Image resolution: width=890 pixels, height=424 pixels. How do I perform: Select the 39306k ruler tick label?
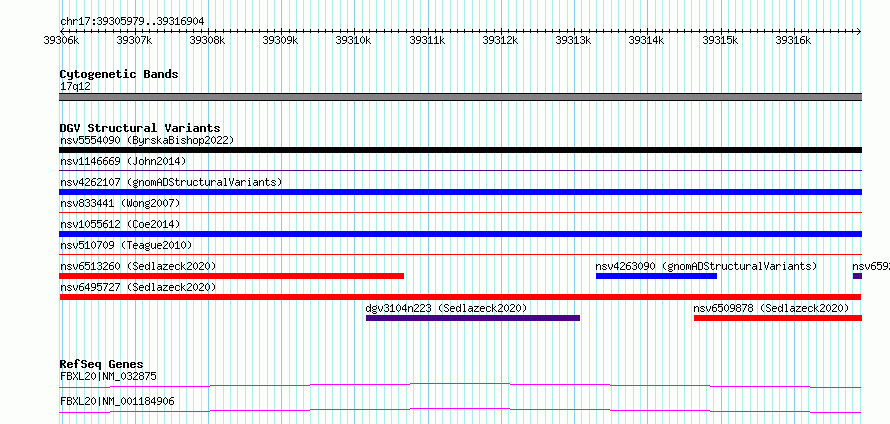61,40
